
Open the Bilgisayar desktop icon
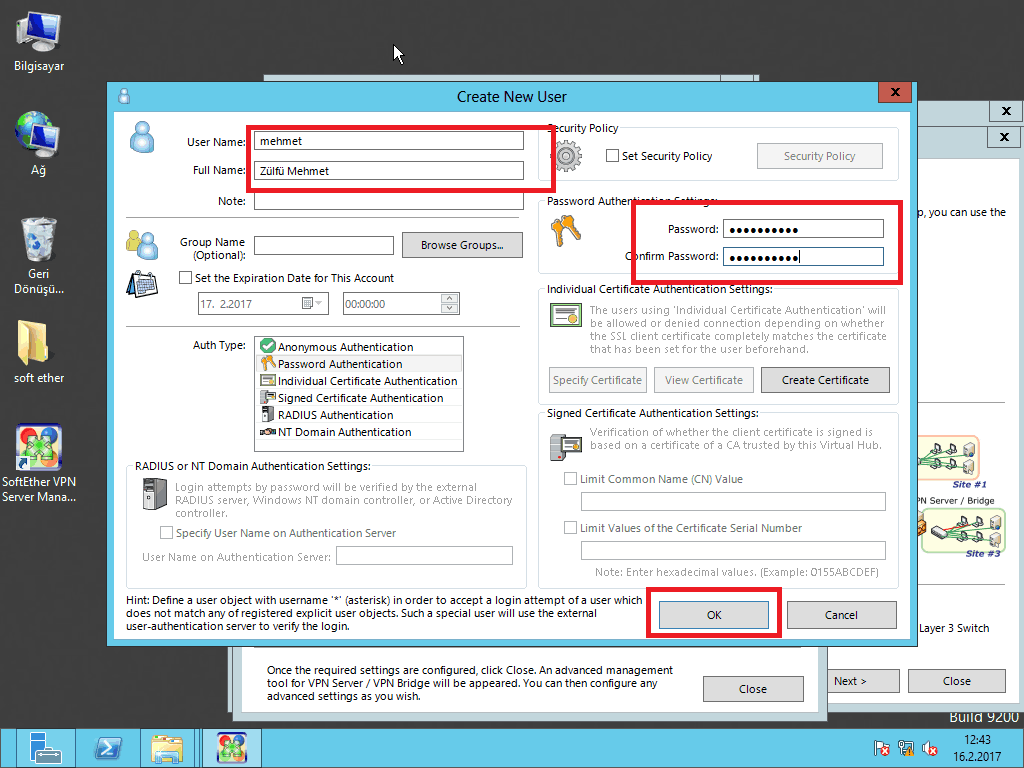click(x=39, y=35)
